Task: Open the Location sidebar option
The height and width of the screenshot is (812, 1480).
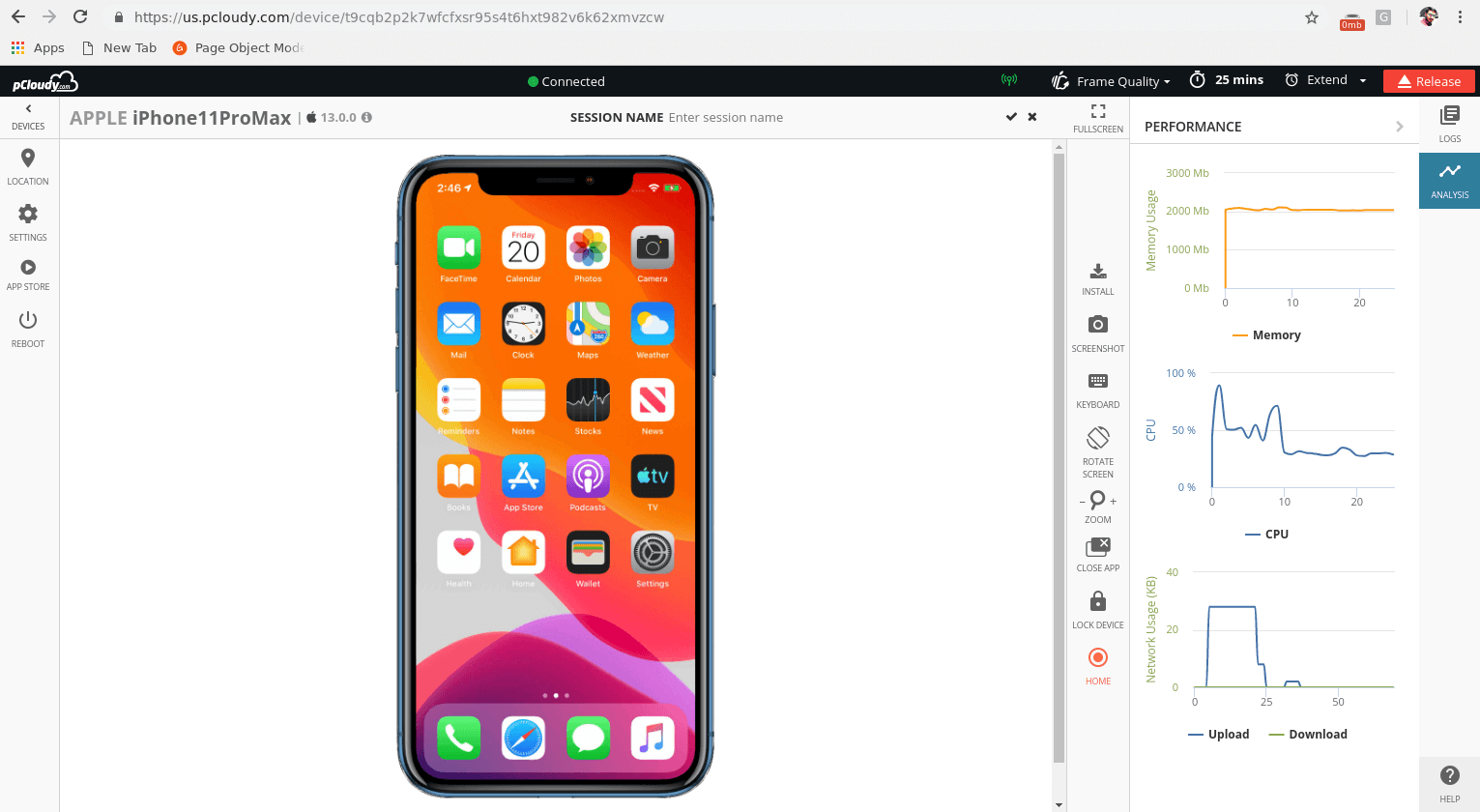Action: pyautogui.click(x=28, y=166)
